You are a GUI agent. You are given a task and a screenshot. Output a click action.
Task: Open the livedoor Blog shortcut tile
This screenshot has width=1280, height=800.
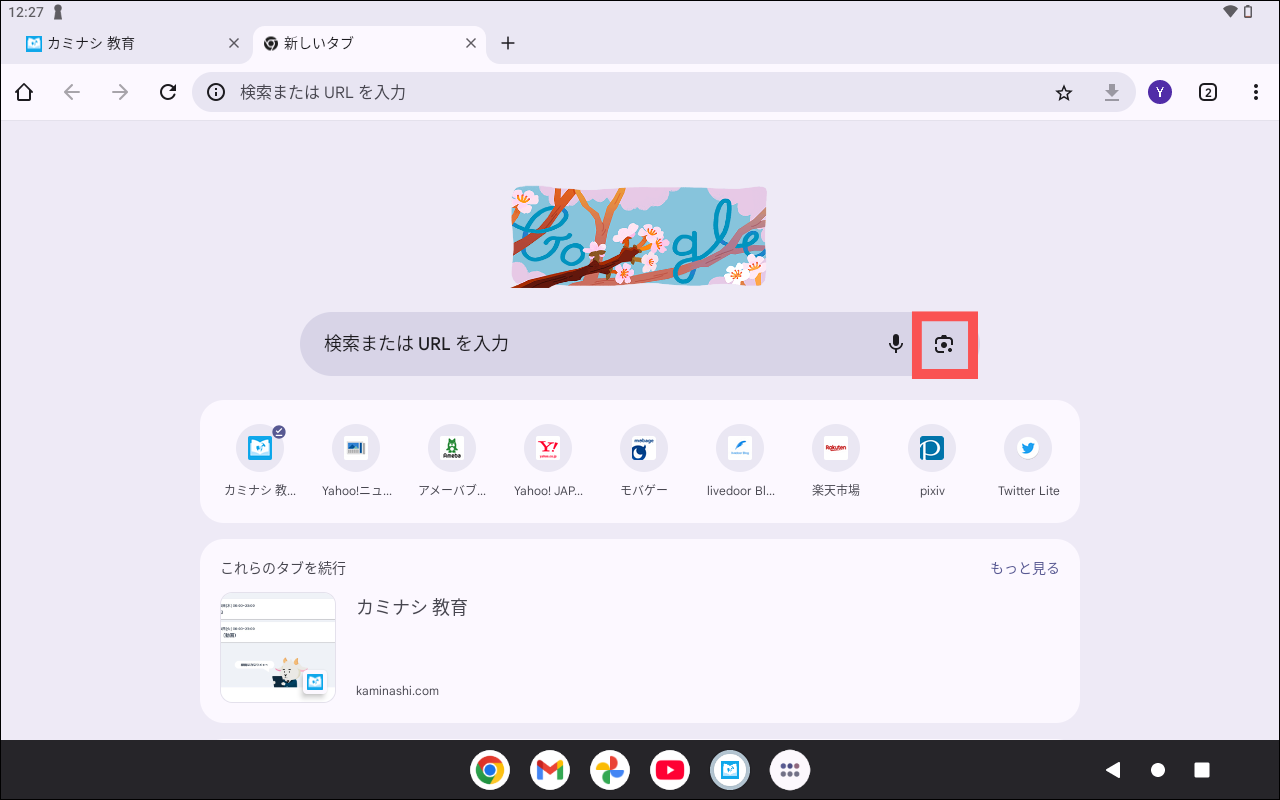[740, 461]
